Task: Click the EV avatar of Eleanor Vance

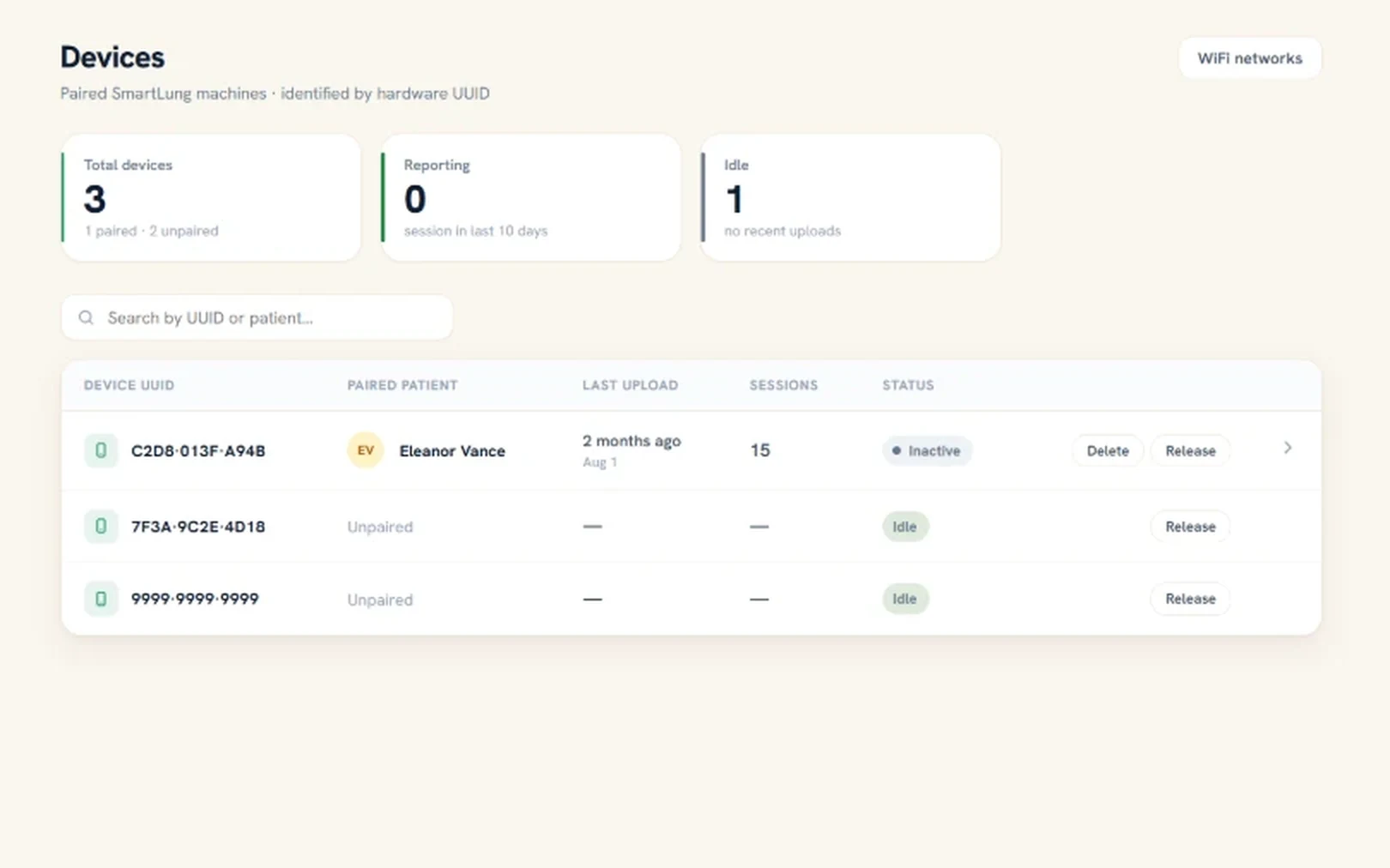Action: (365, 450)
